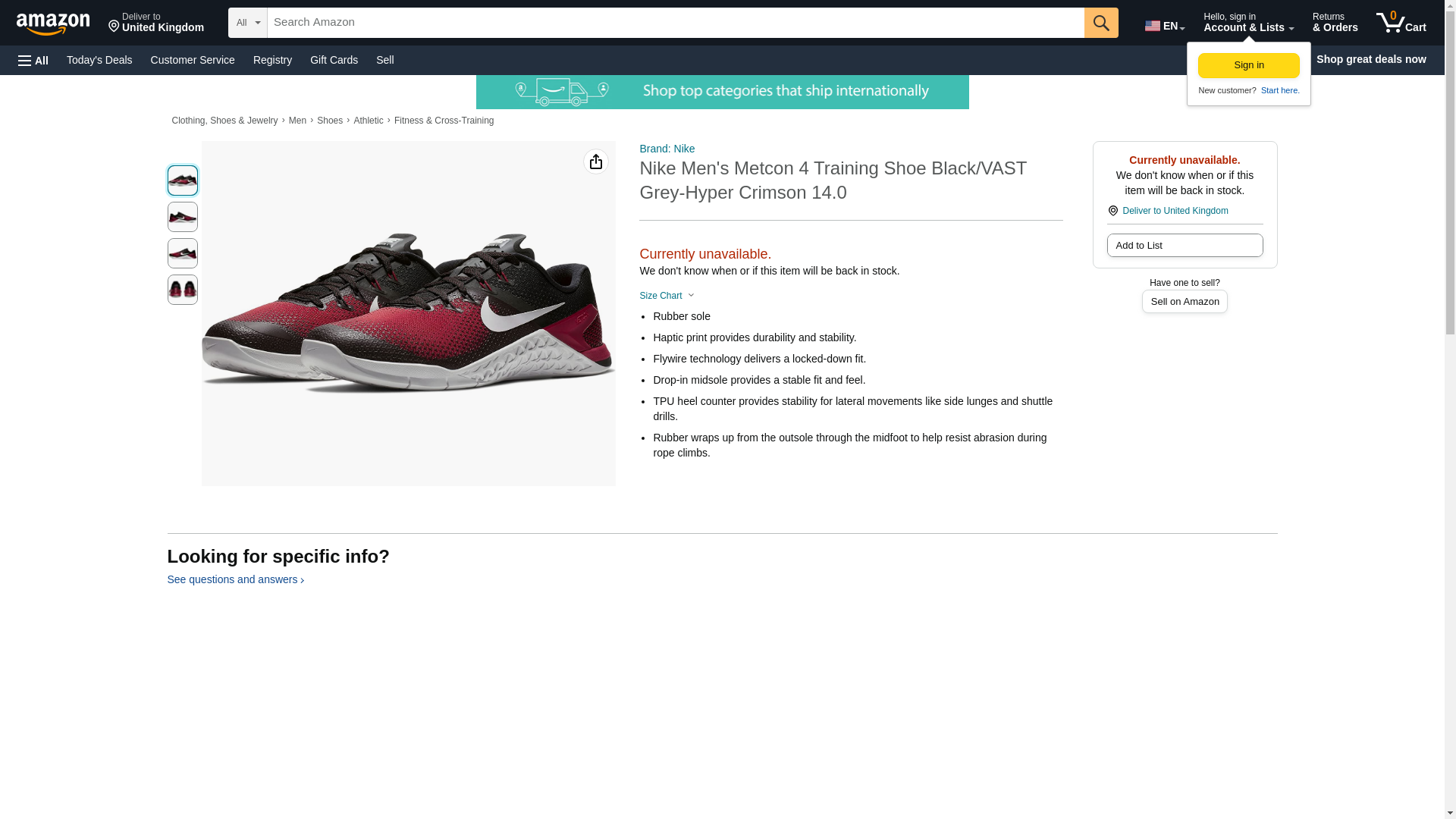Select the fourth shoe pair thumbnail
The width and height of the screenshot is (1456, 819).
(x=182, y=290)
